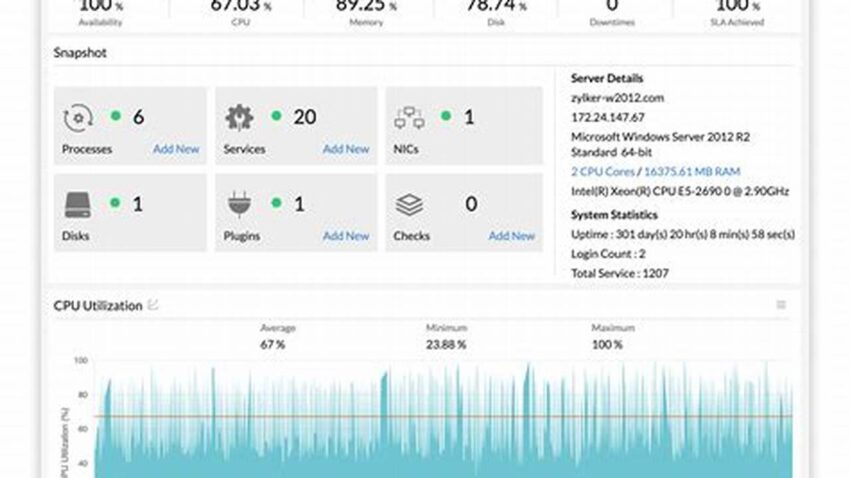Click the Services count 20

[x=305, y=117]
